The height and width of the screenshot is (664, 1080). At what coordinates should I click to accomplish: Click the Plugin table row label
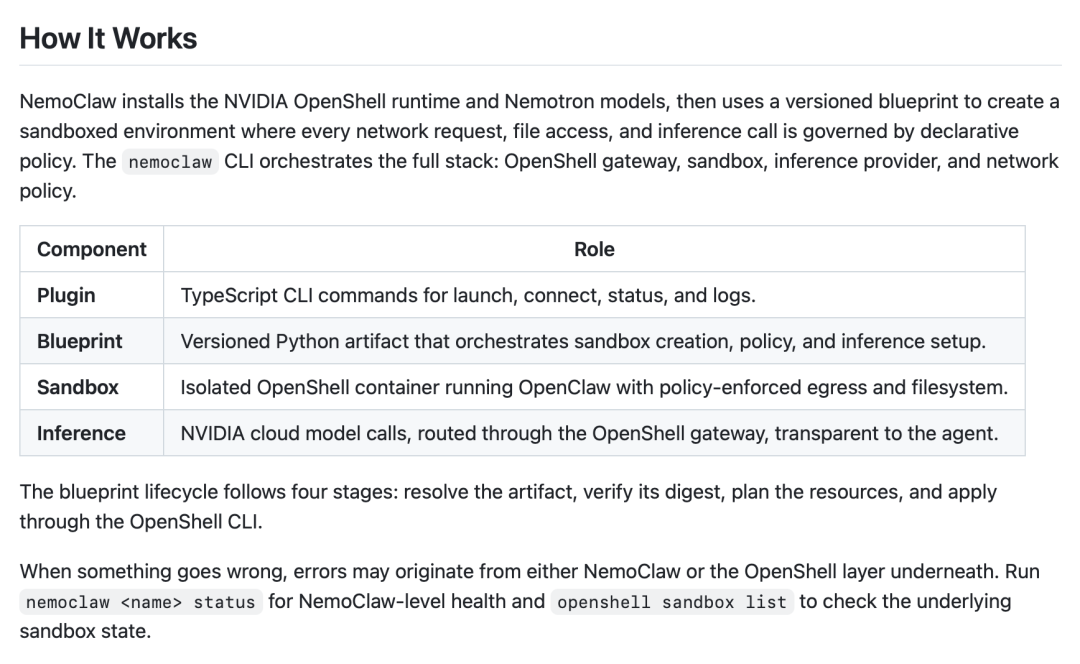[x=66, y=295]
